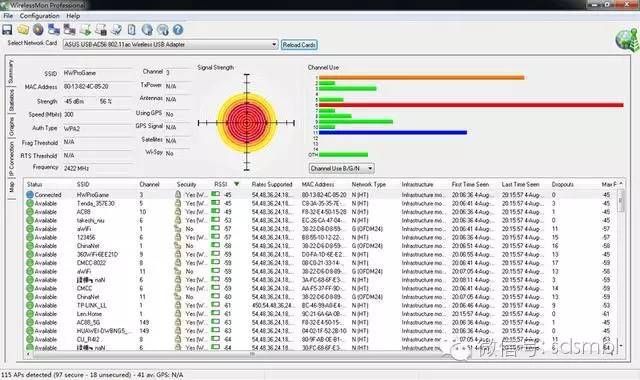Image resolution: width=640 pixels, height=380 pixels.
Task: Click the green status icon for TP-LINK_LL
Action: (x=30, y=305)
